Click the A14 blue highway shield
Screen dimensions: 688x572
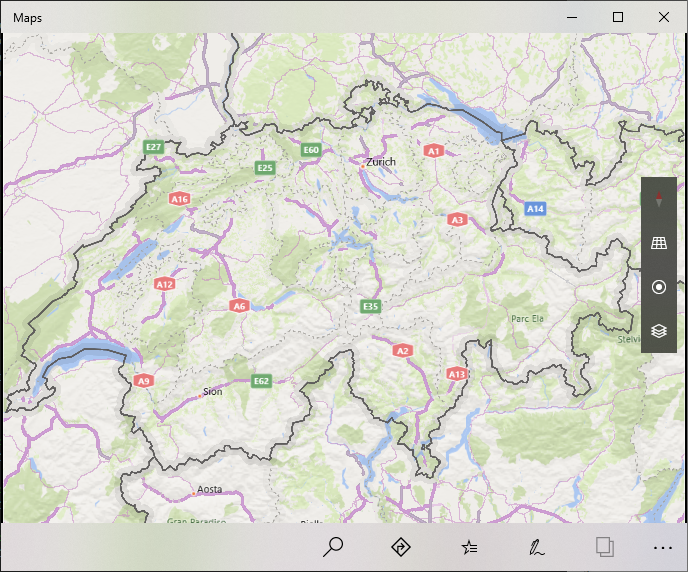[x=535, y=208]
